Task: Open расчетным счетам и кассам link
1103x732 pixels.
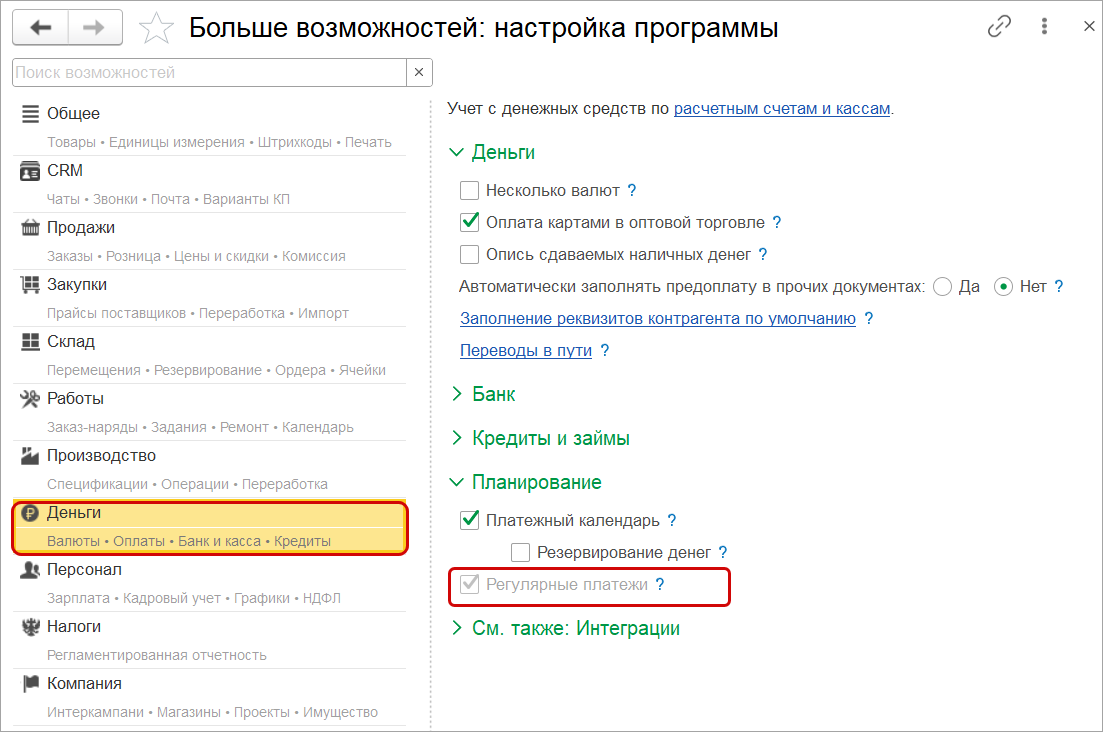Action: pyautogui.click(x=782, y=109)
